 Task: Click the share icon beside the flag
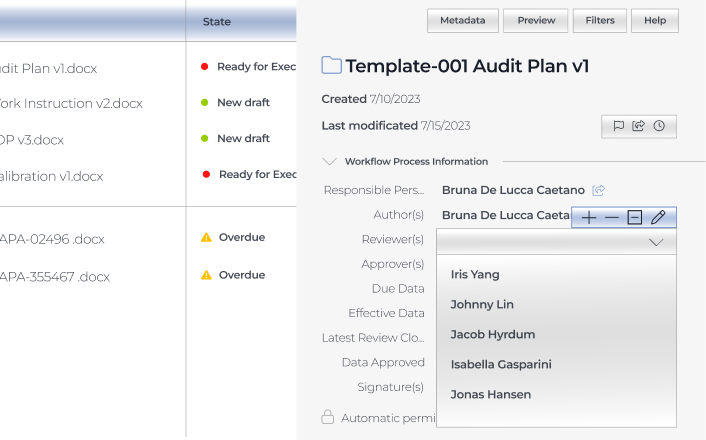click(638, 126)
